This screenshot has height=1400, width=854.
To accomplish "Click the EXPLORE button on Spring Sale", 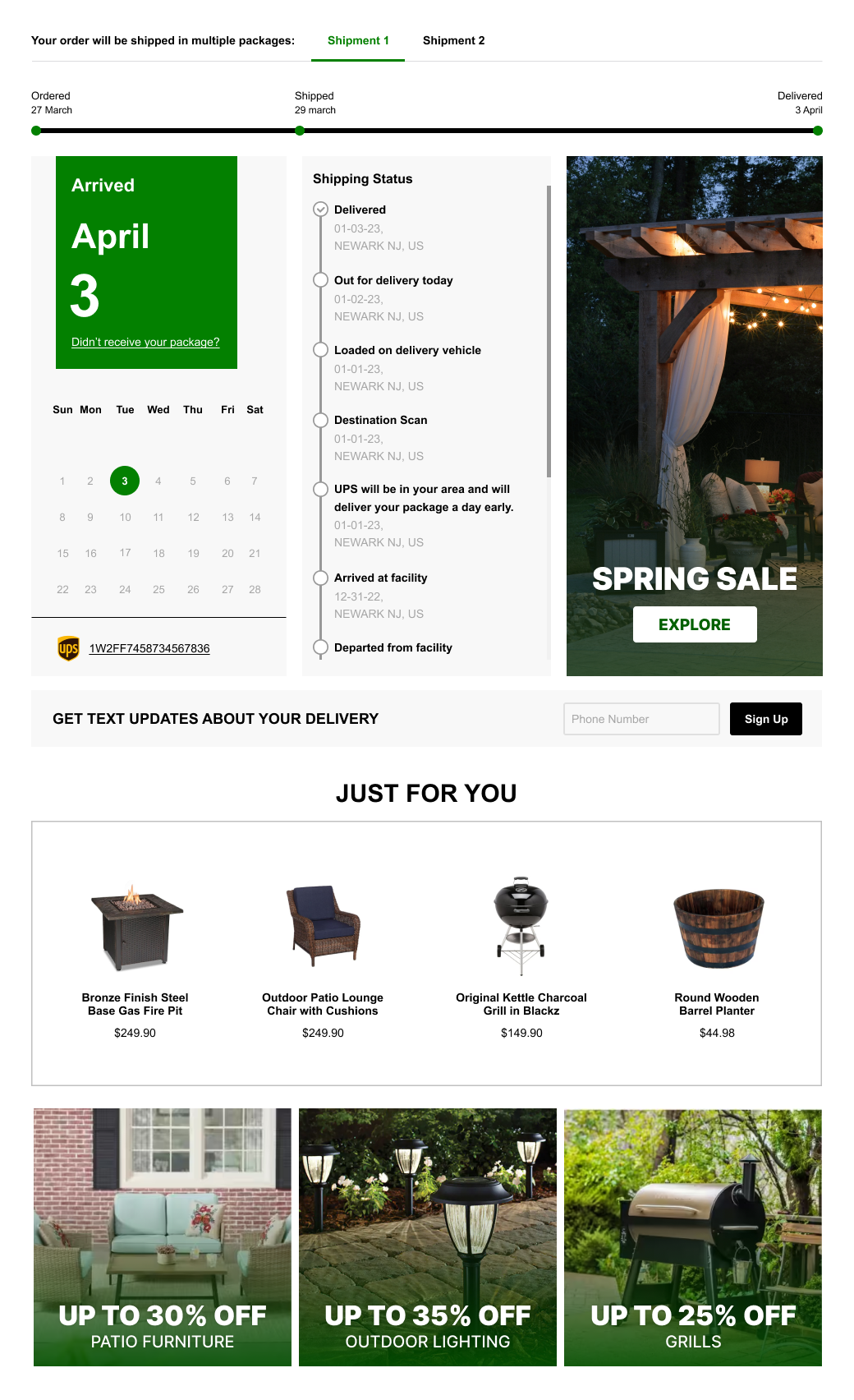I will click(695, 624).
